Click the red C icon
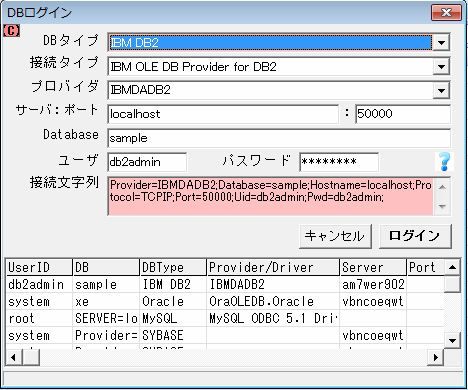468x390 pixels. [x=11, y=31]
